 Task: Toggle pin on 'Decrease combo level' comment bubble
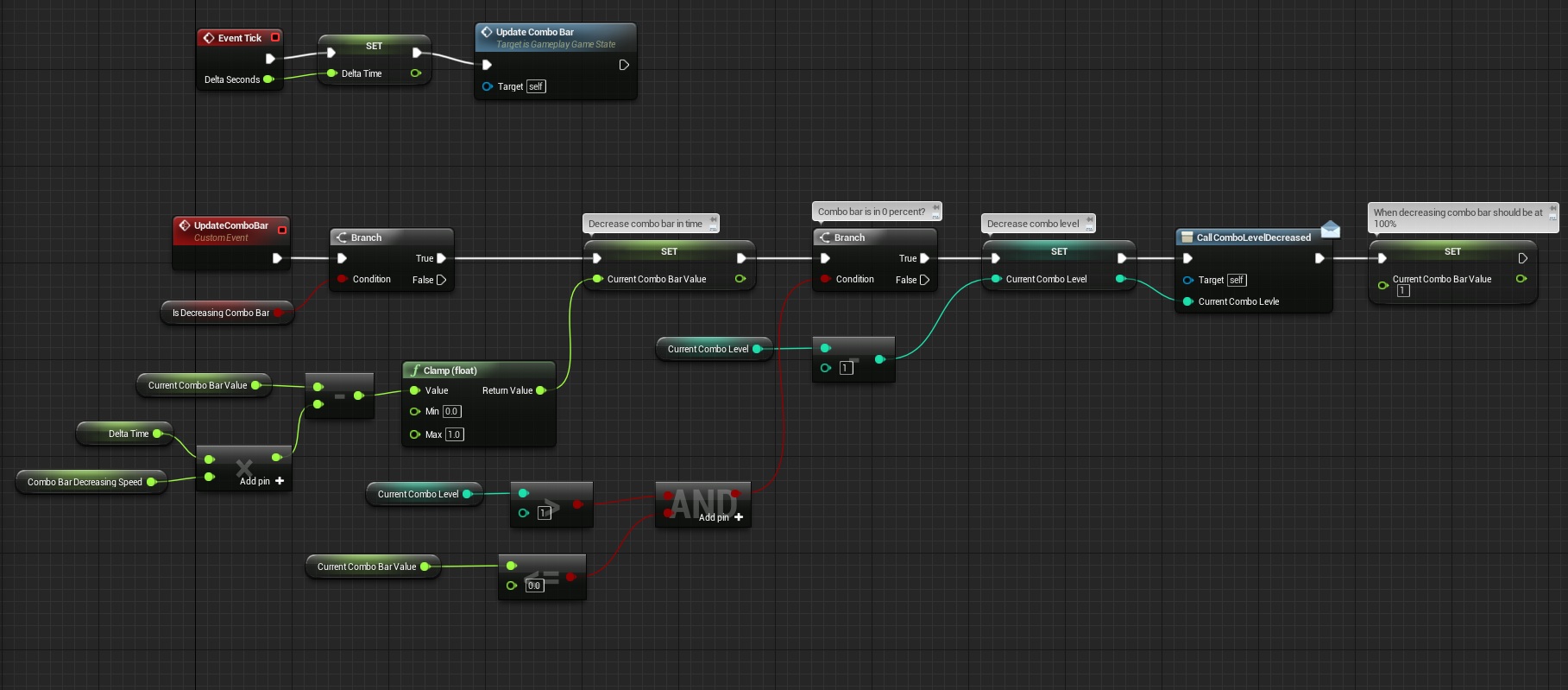click(1090, 219)
